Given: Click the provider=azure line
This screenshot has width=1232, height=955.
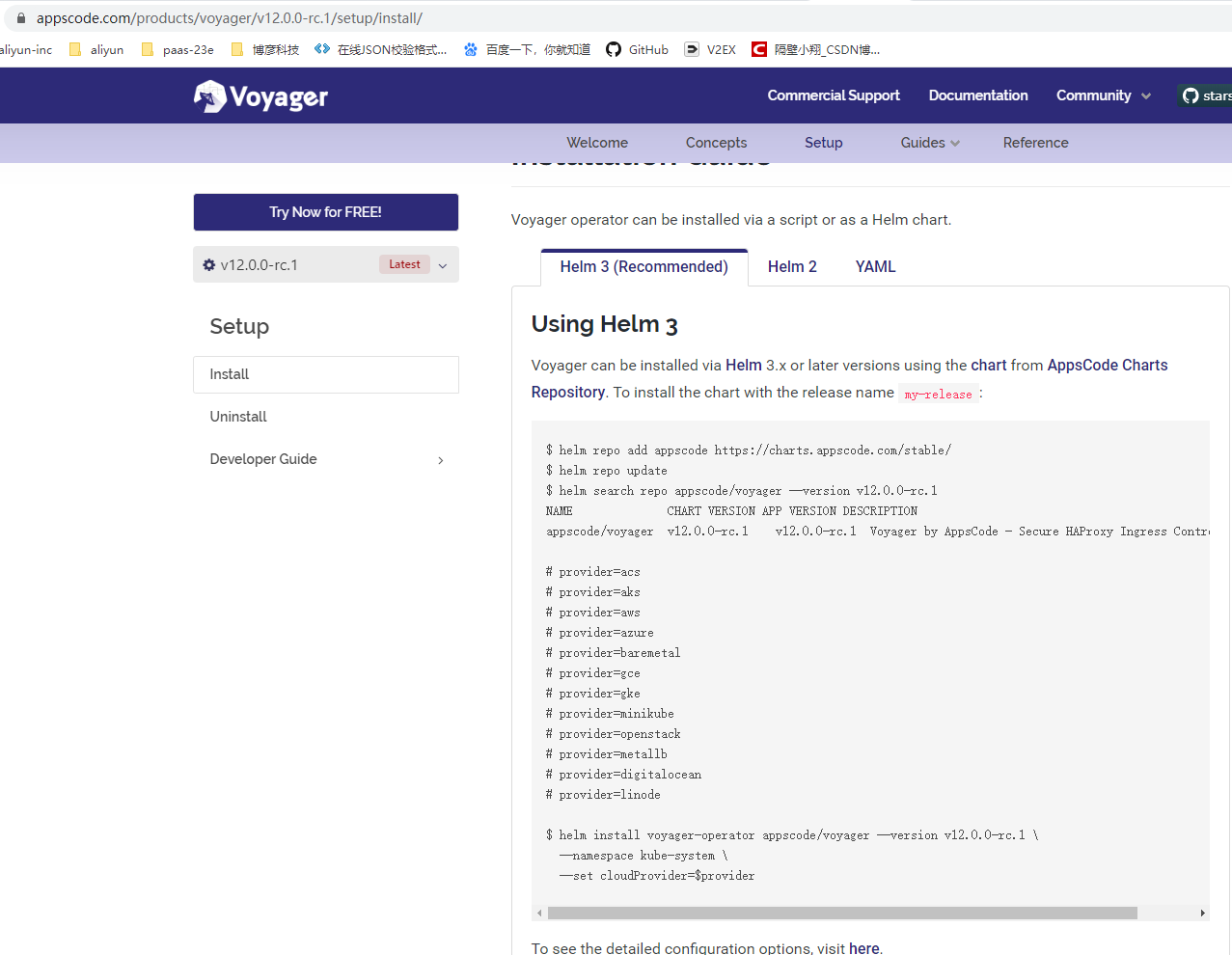Looking at the screenshot, I should (x=600, y=633).
